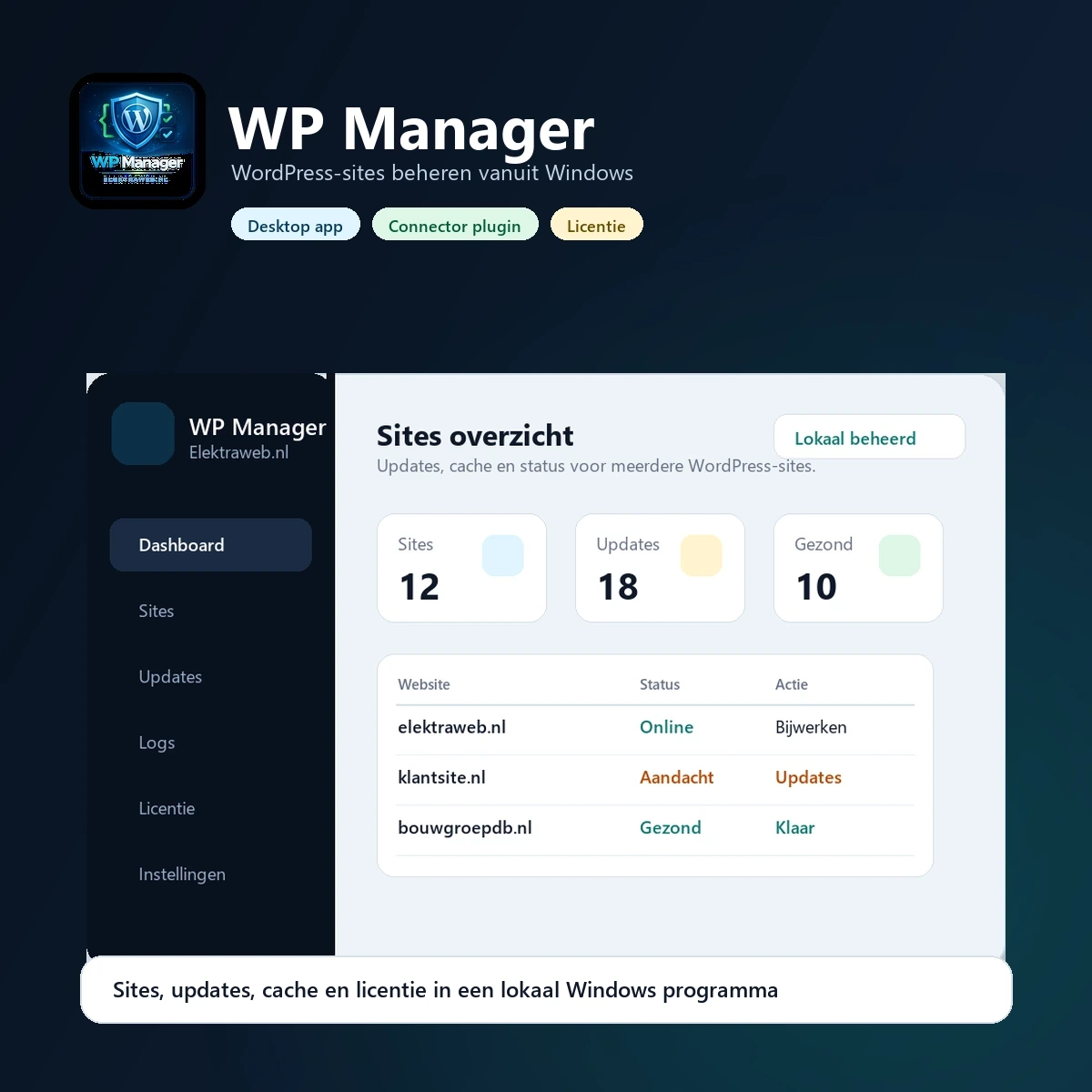Click Klaar action for bouwgroepdb.nl
The width and height of the screenshot is (1092, 1092).
tap(794, 827)
